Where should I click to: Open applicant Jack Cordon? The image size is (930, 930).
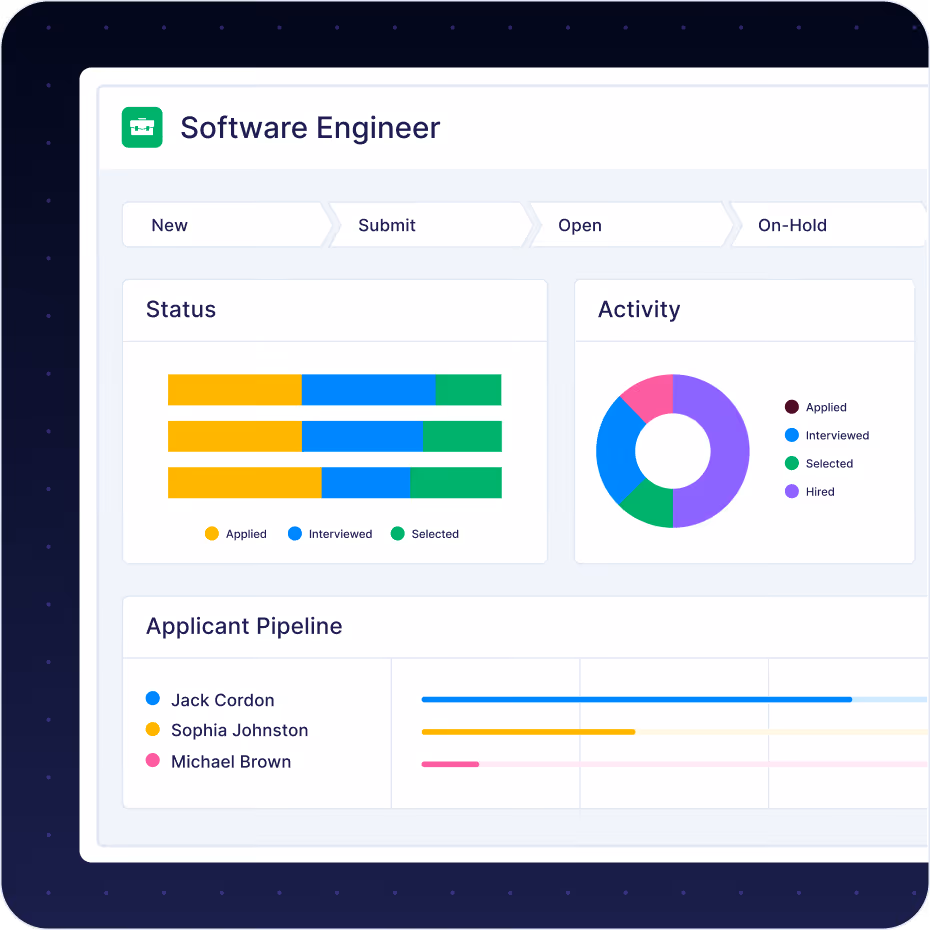(x=222, y=700)
